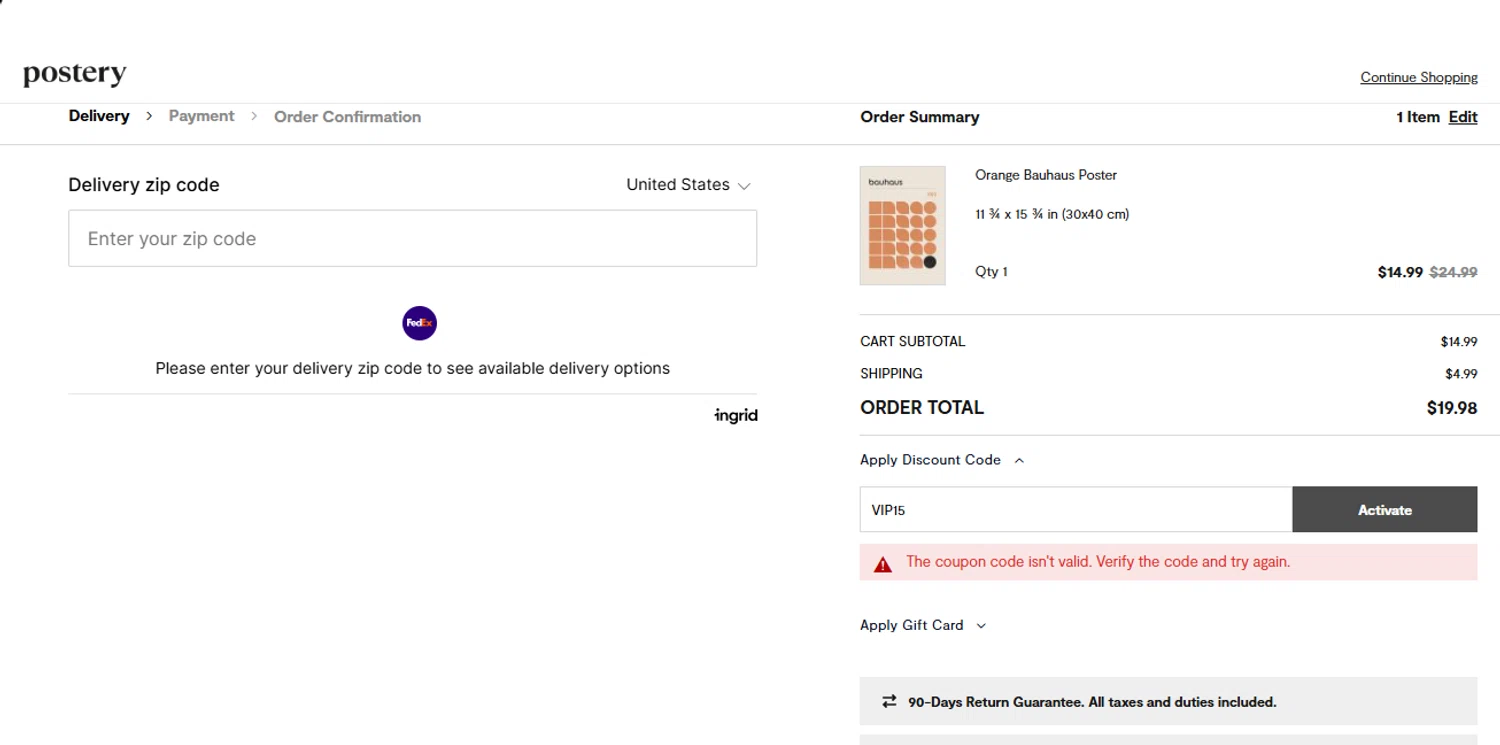The height and width of the screenshot is (745, 1500).
Task: Click the Continue Shopping link
Action: (1418, 77)
